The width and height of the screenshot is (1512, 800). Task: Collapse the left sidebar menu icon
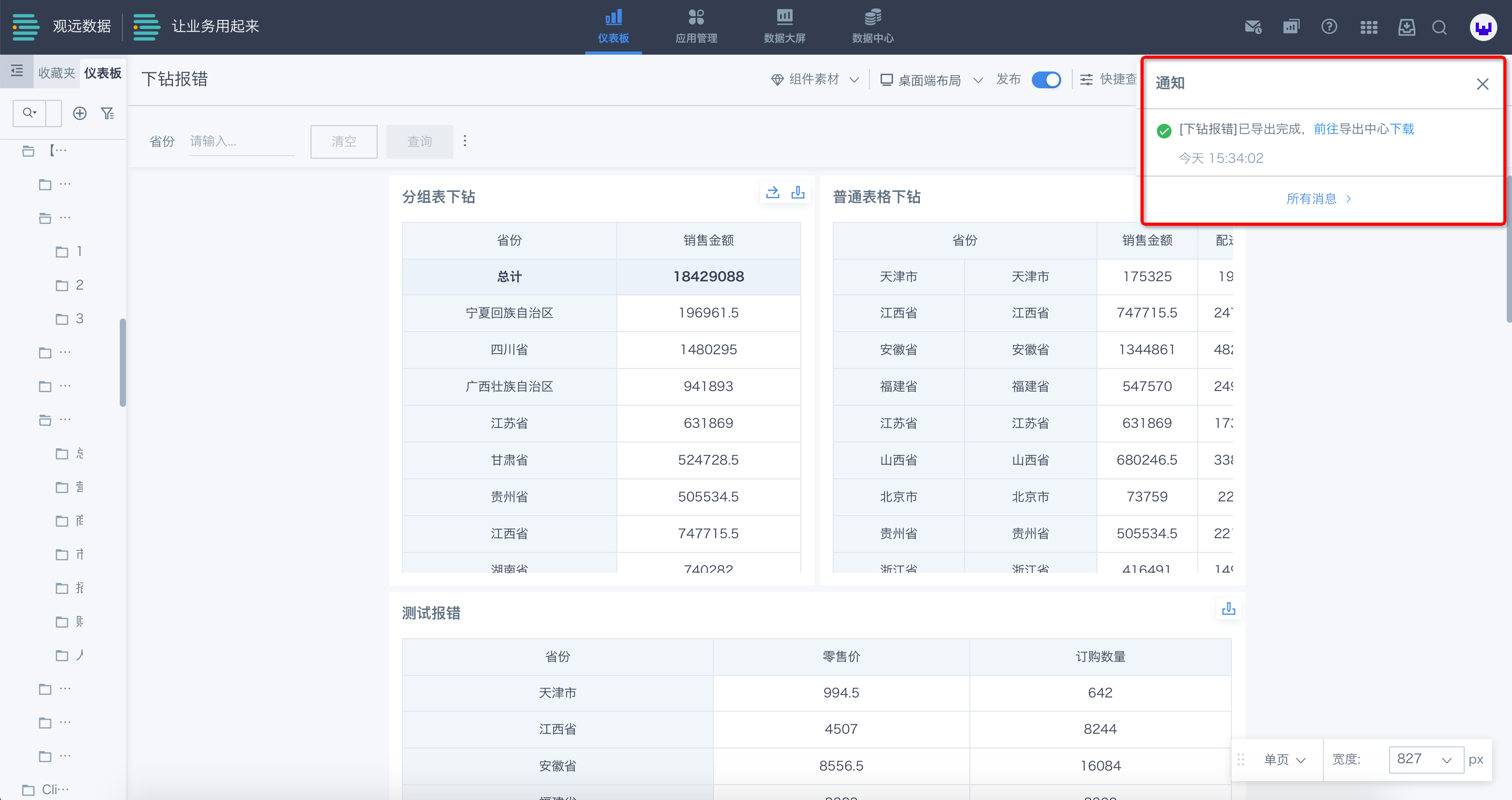coord(16,71)
